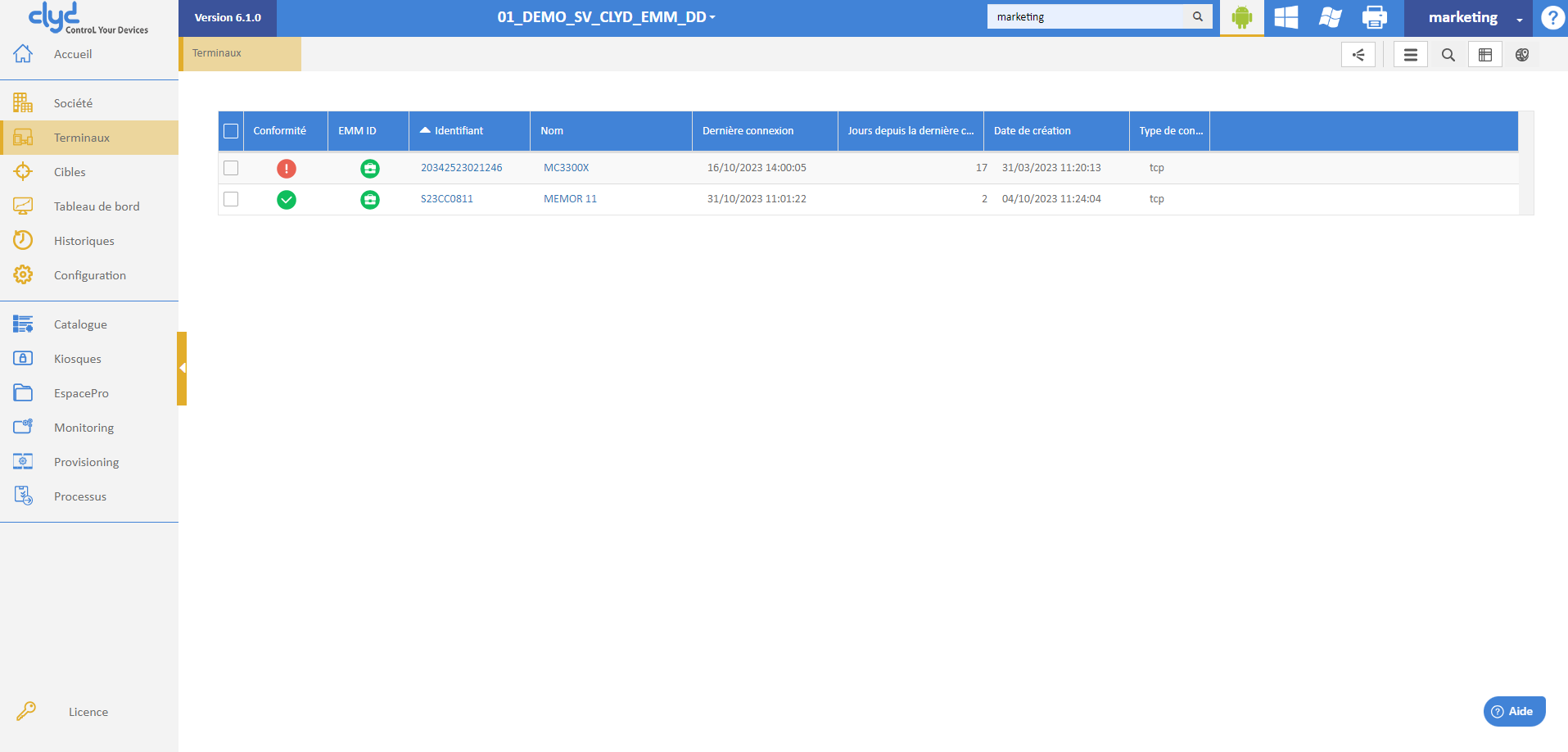1568x752 pixels.
Task: Open Historiques from sidebar
Action: coord(84,241)
